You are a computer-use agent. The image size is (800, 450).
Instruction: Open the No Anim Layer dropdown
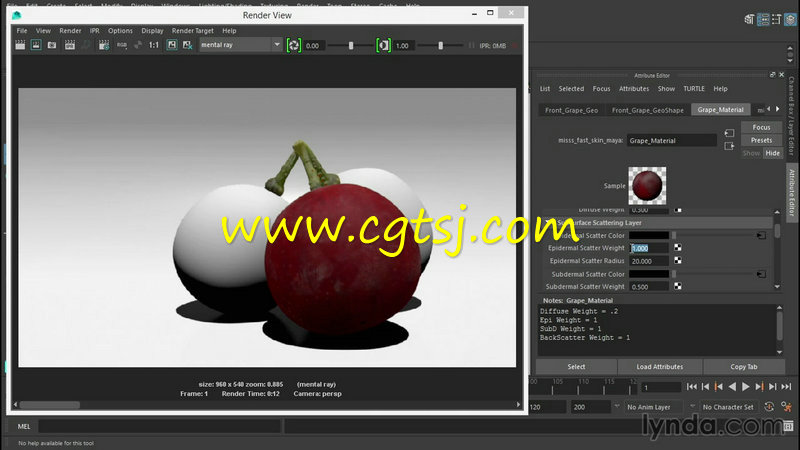(x=653, y=407)
